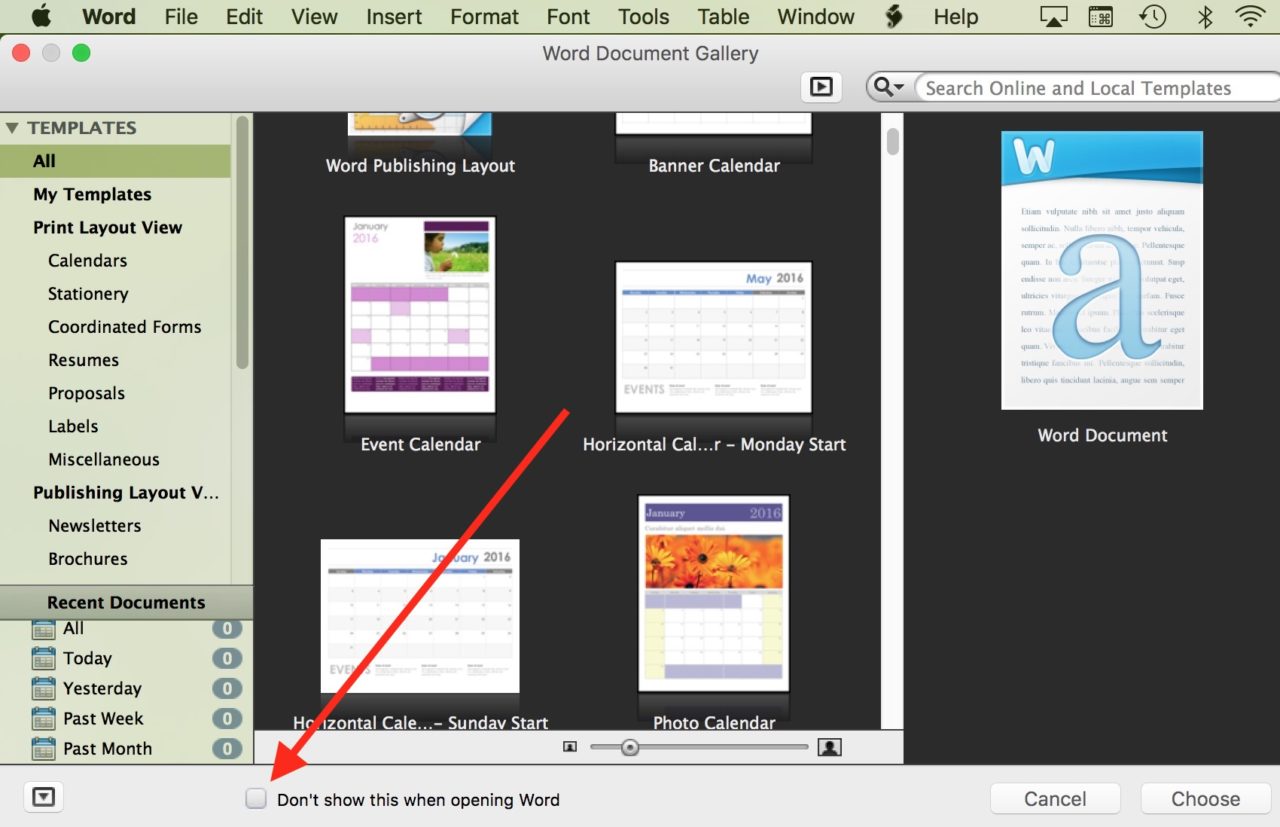Image resolution: width=1280 pixels, height=827 pixels.
Task: Click the calendar icon beside Yesterday
Action: coord(43,688)
